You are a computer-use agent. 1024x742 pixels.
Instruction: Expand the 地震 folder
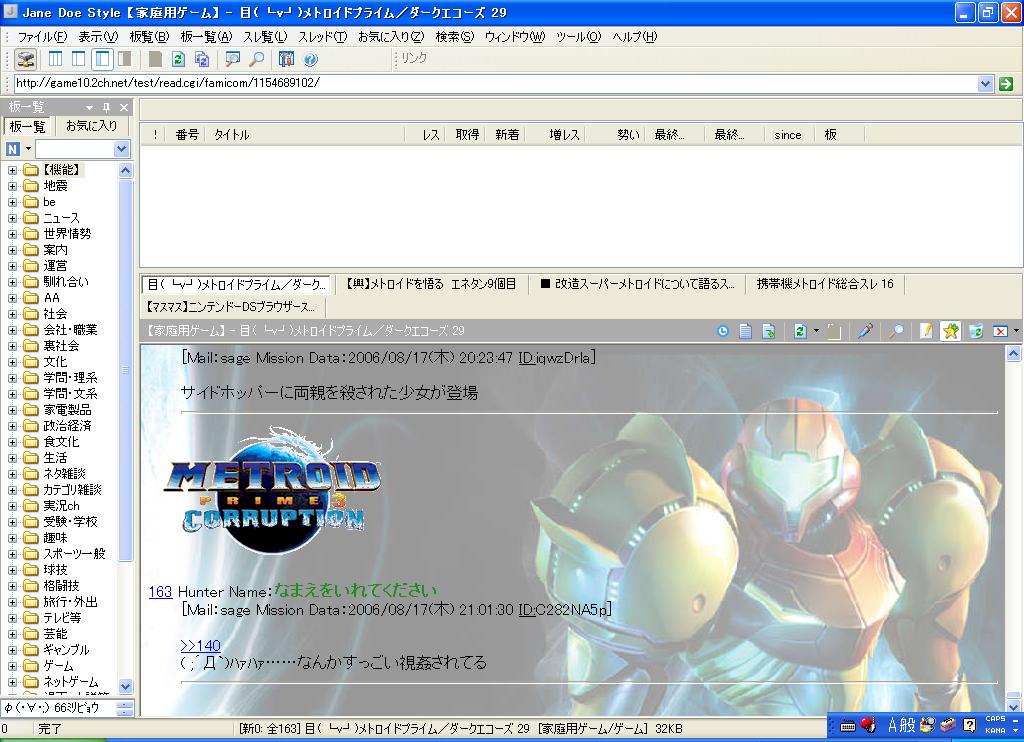point(12,186)
